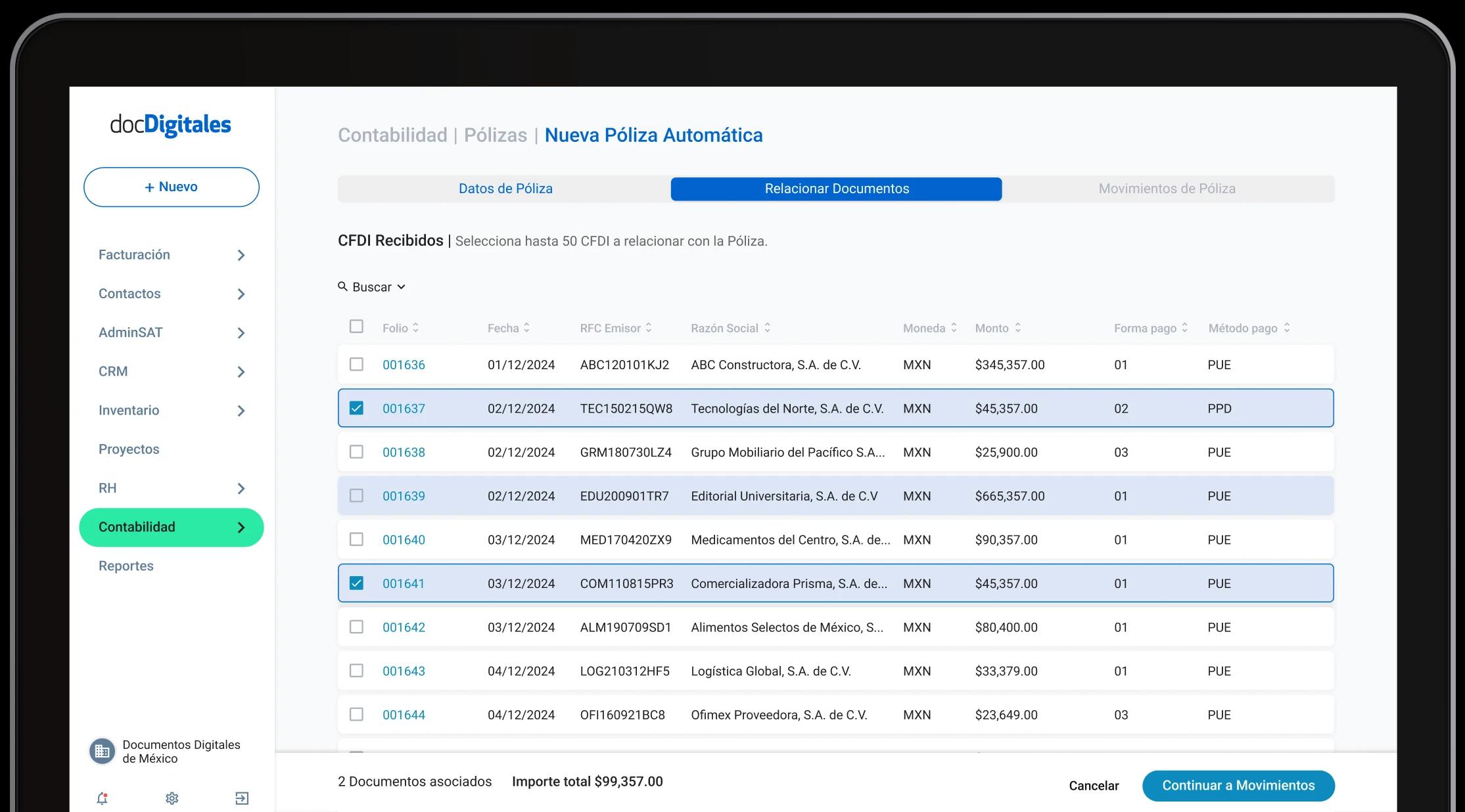The image size is (1465, 812).
Task: Sort by Fecha column arrows
Action: 526,328
